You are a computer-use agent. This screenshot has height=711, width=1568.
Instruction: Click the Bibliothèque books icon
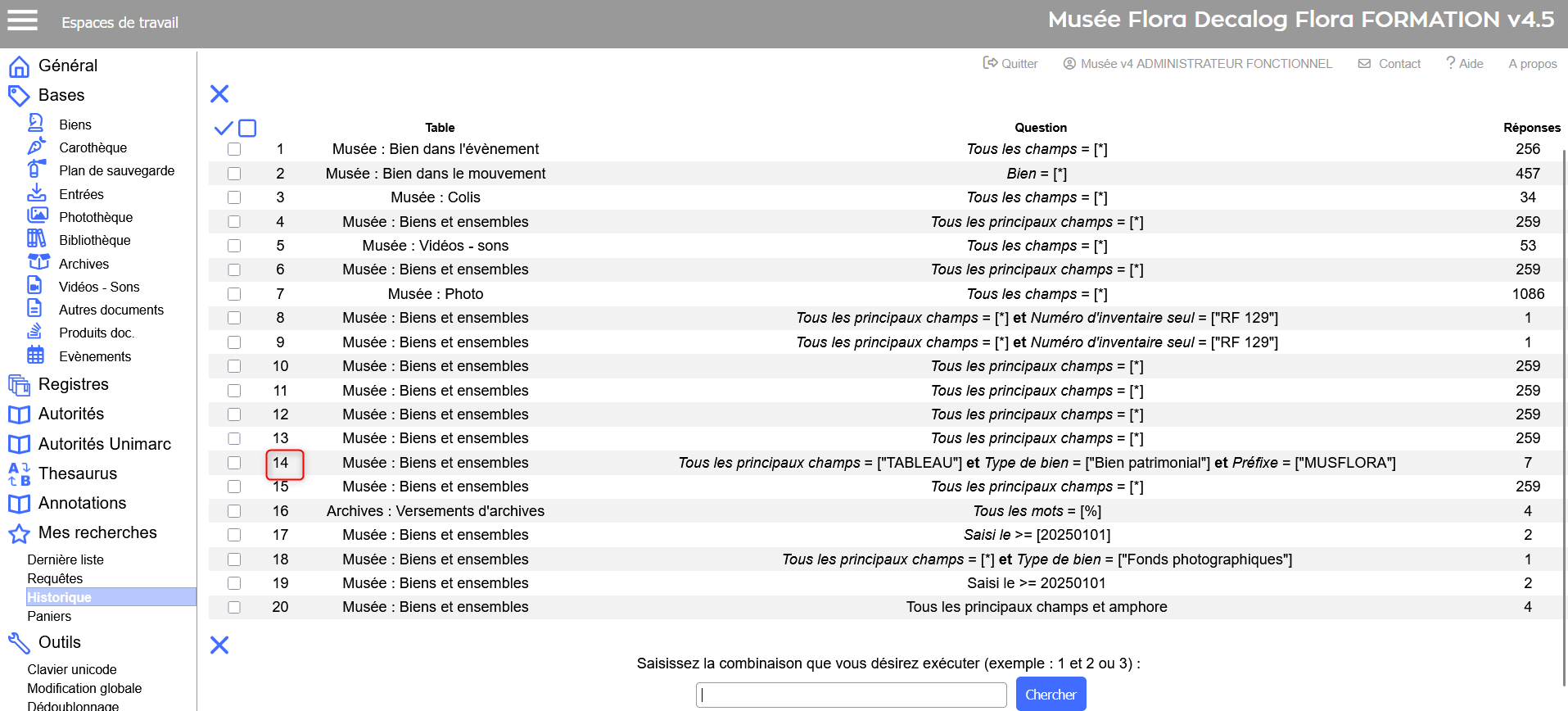(36, 239)
